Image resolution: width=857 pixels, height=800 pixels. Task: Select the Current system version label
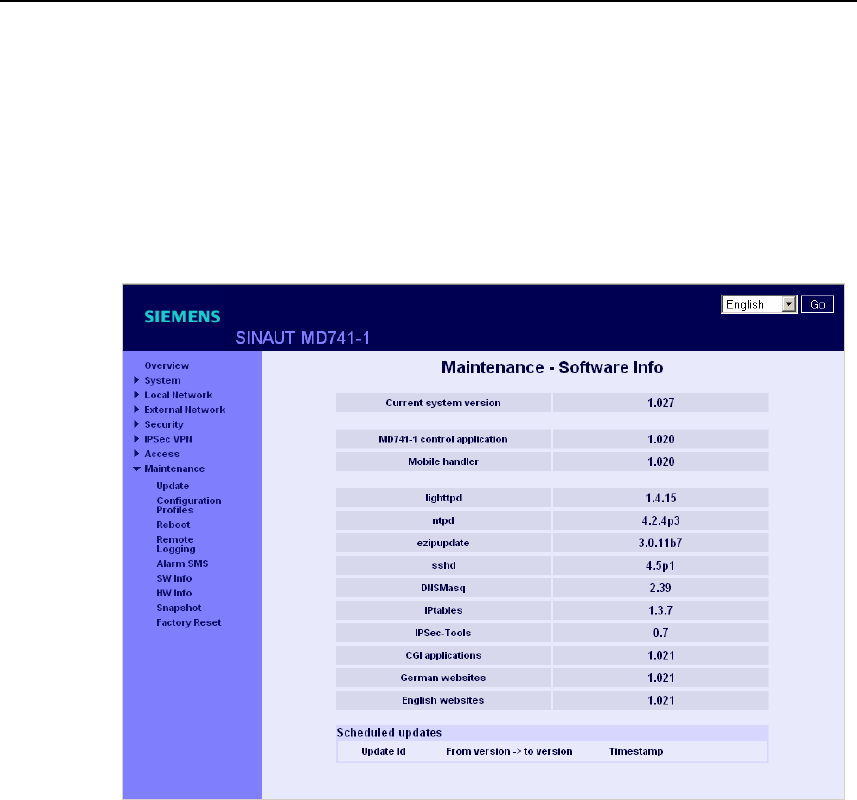(443, 403)
